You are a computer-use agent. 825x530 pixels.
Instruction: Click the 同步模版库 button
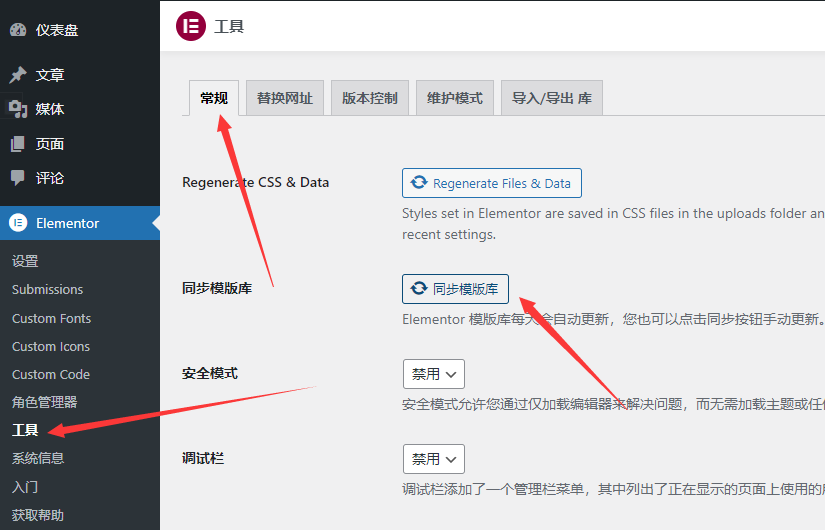(456, 289)
